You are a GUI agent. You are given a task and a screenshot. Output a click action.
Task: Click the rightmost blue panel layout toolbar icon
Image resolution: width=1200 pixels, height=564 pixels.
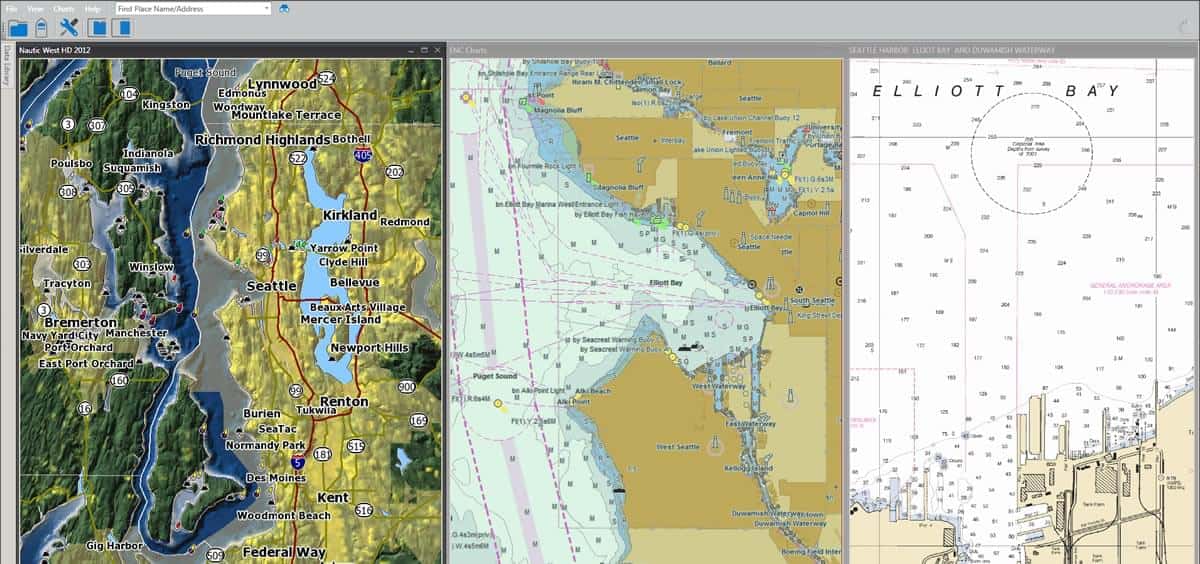[x=121, y=27]
